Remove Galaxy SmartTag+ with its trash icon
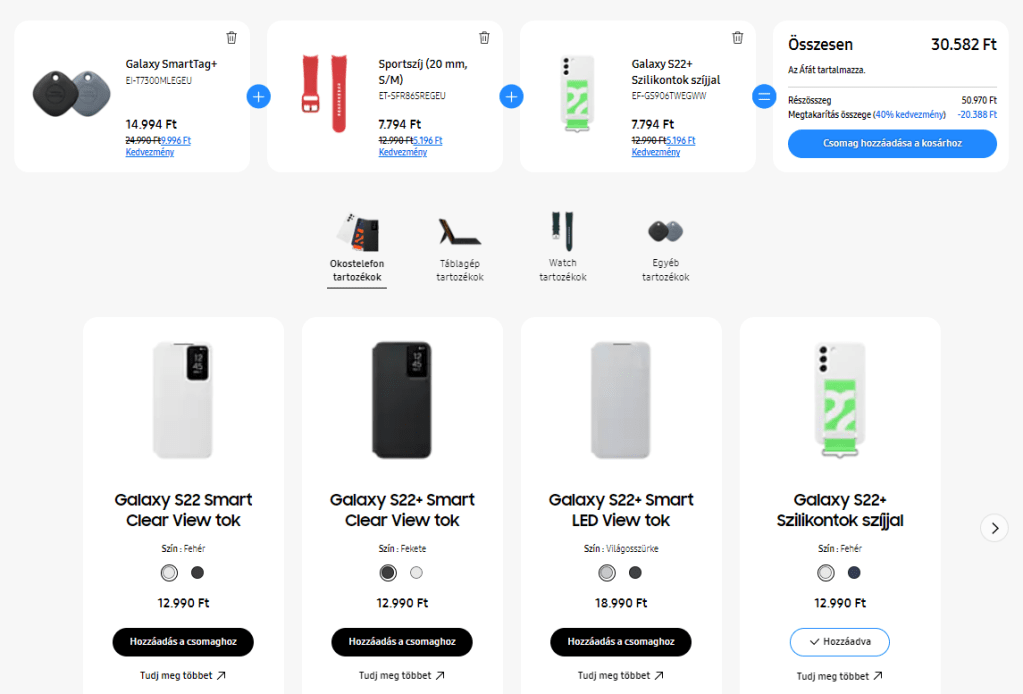Viewport: 1023px width, 694px height. [232, 38]
